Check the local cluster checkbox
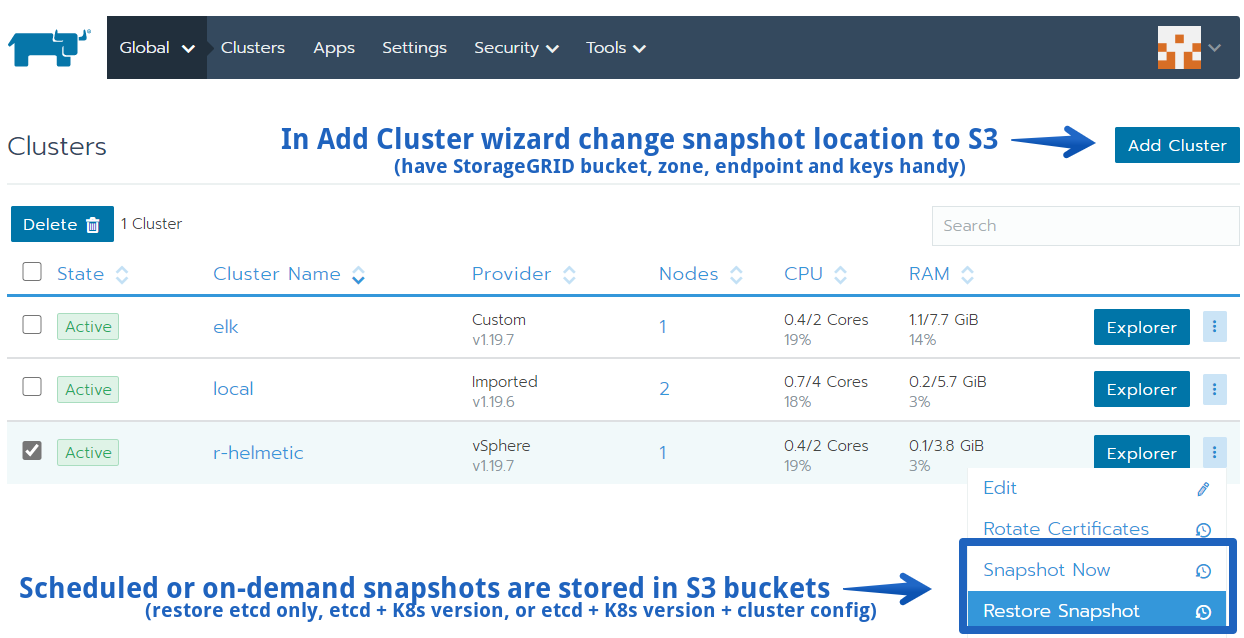This screenshot has width=1244, height=638. (x=32, y=386)
